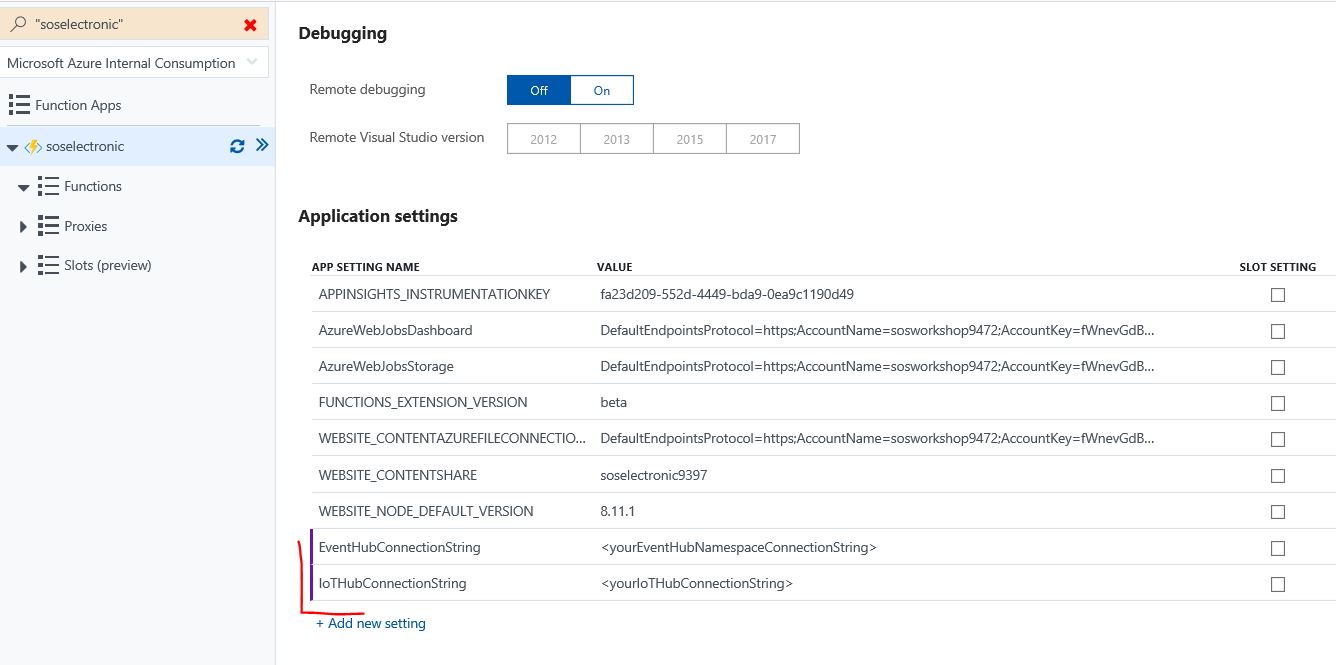
Task: Click AzureWebJobsDashboard connection string value
Action: tap(879, 330)
